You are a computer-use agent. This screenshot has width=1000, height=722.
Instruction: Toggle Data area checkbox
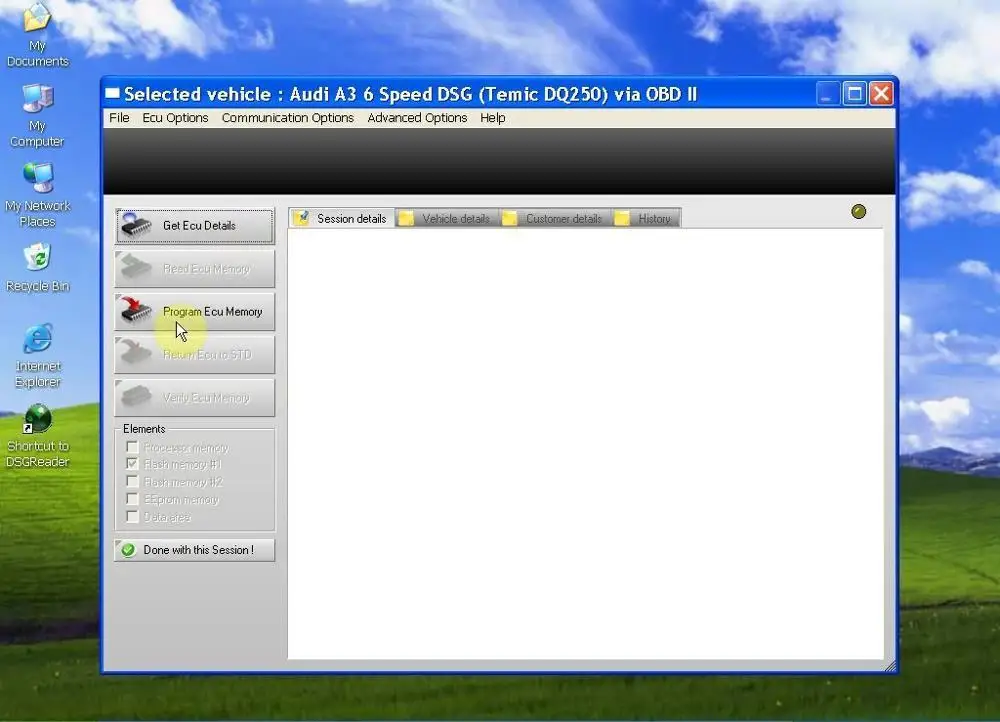tap(133, 517)
